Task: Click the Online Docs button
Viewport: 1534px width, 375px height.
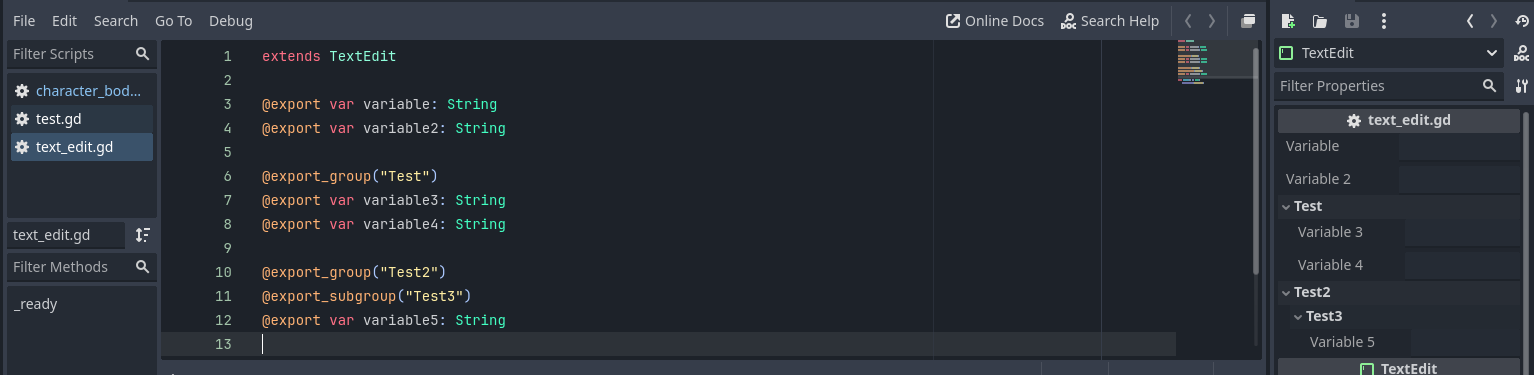Action: click(x=995, y=21)
